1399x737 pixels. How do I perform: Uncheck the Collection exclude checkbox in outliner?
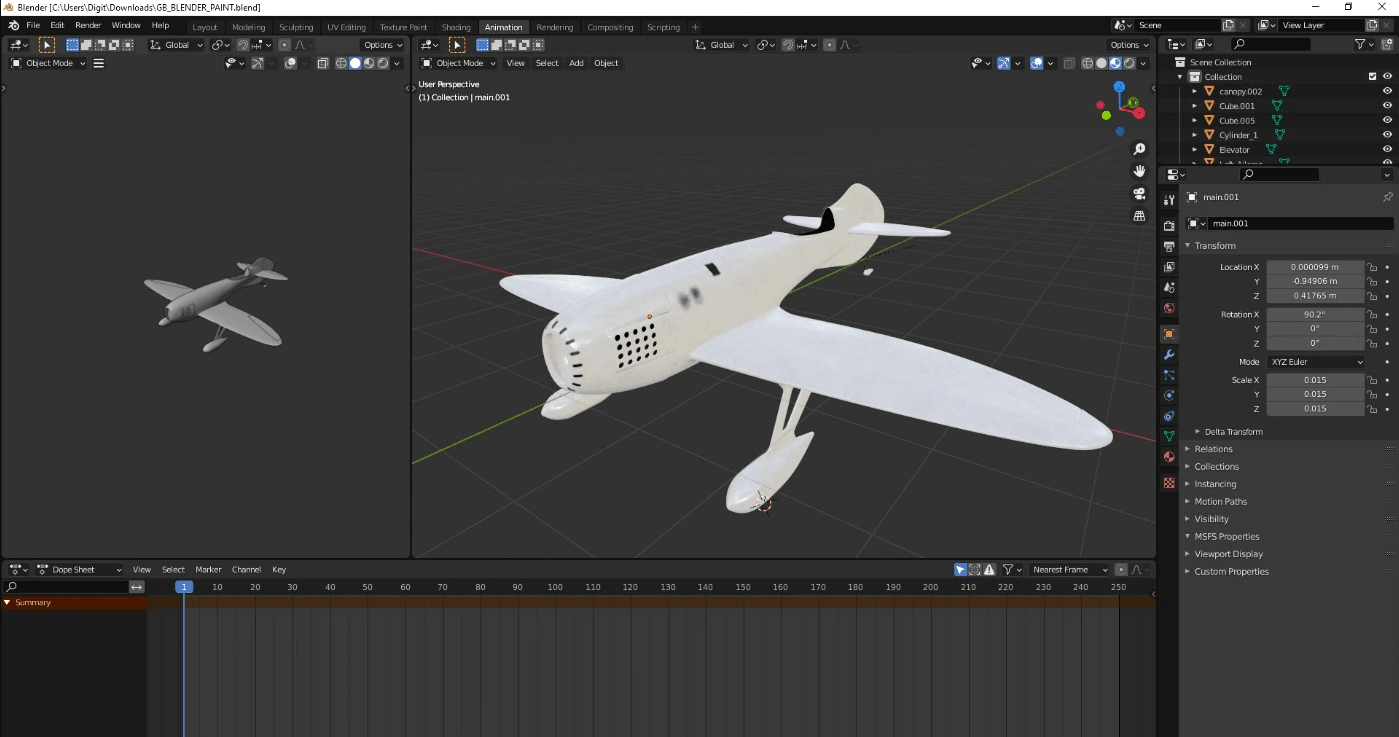coord(1373,77)
